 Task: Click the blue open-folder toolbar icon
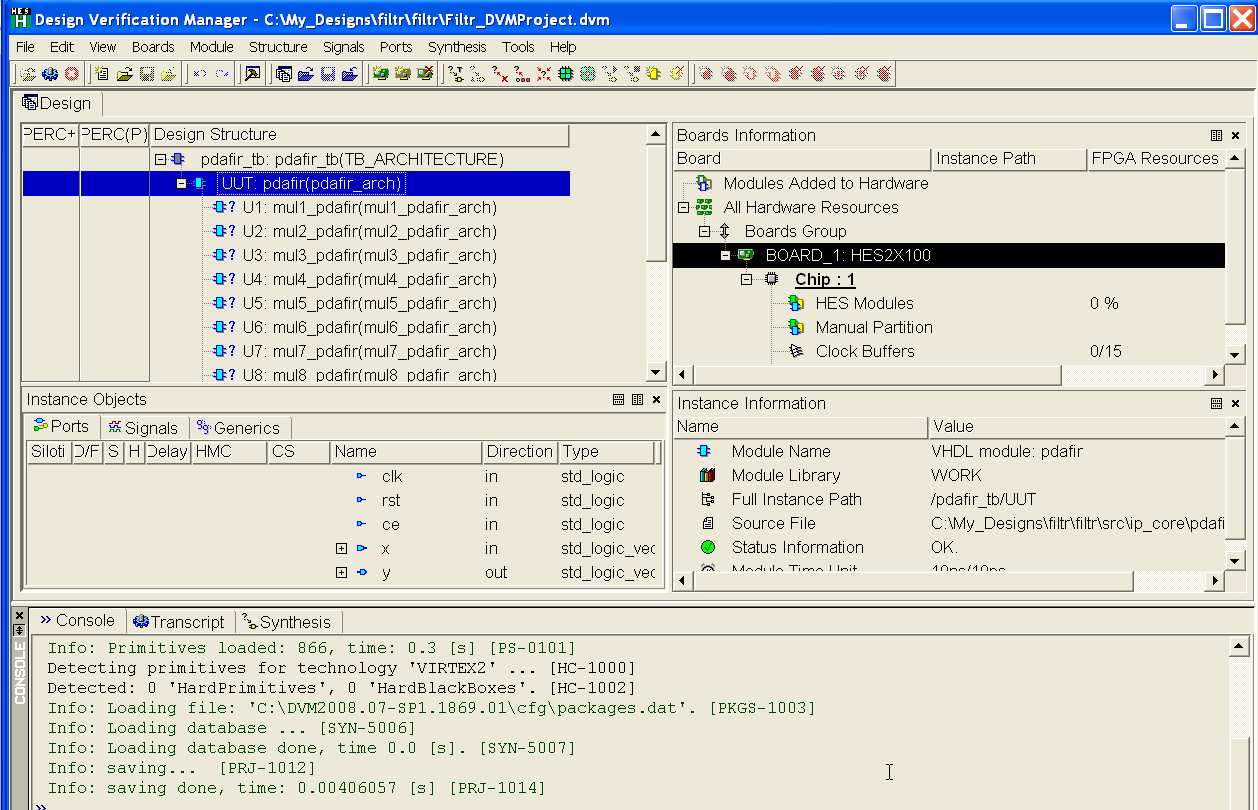[306, 74]
